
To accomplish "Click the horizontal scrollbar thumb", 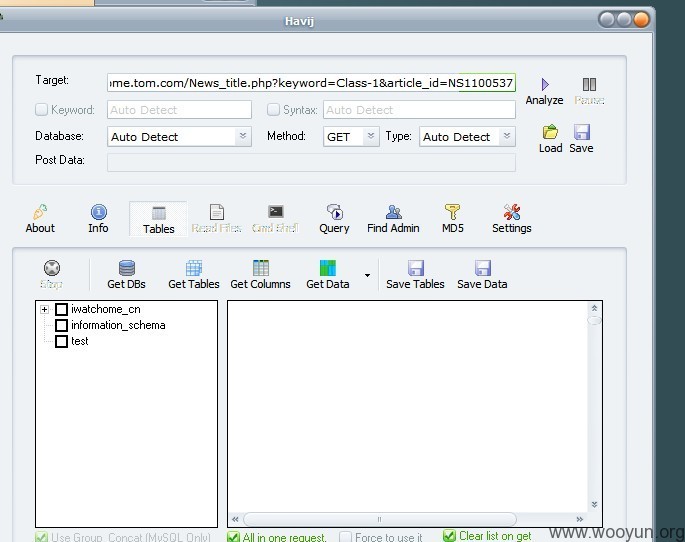I will [x=380, y=519].
